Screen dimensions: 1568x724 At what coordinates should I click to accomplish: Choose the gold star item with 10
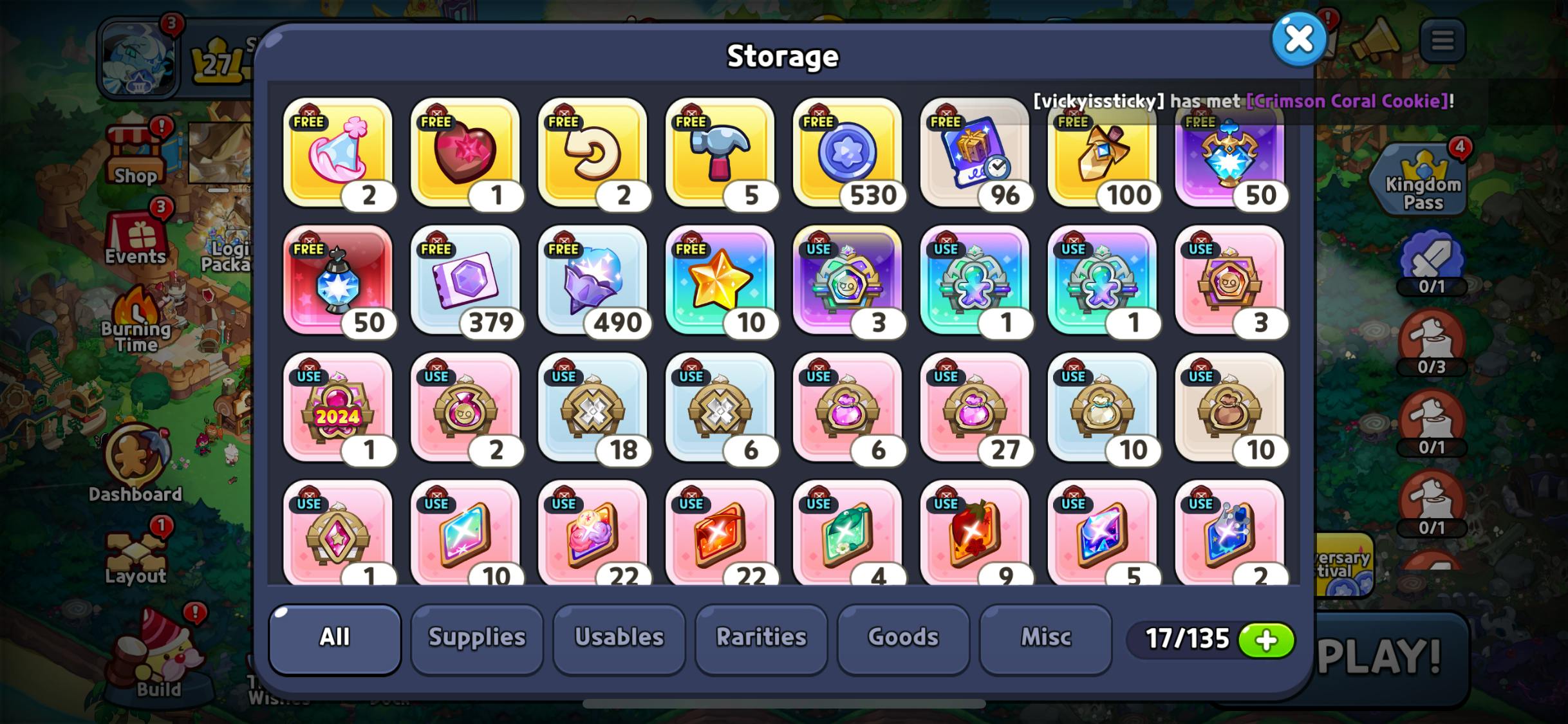720,281
